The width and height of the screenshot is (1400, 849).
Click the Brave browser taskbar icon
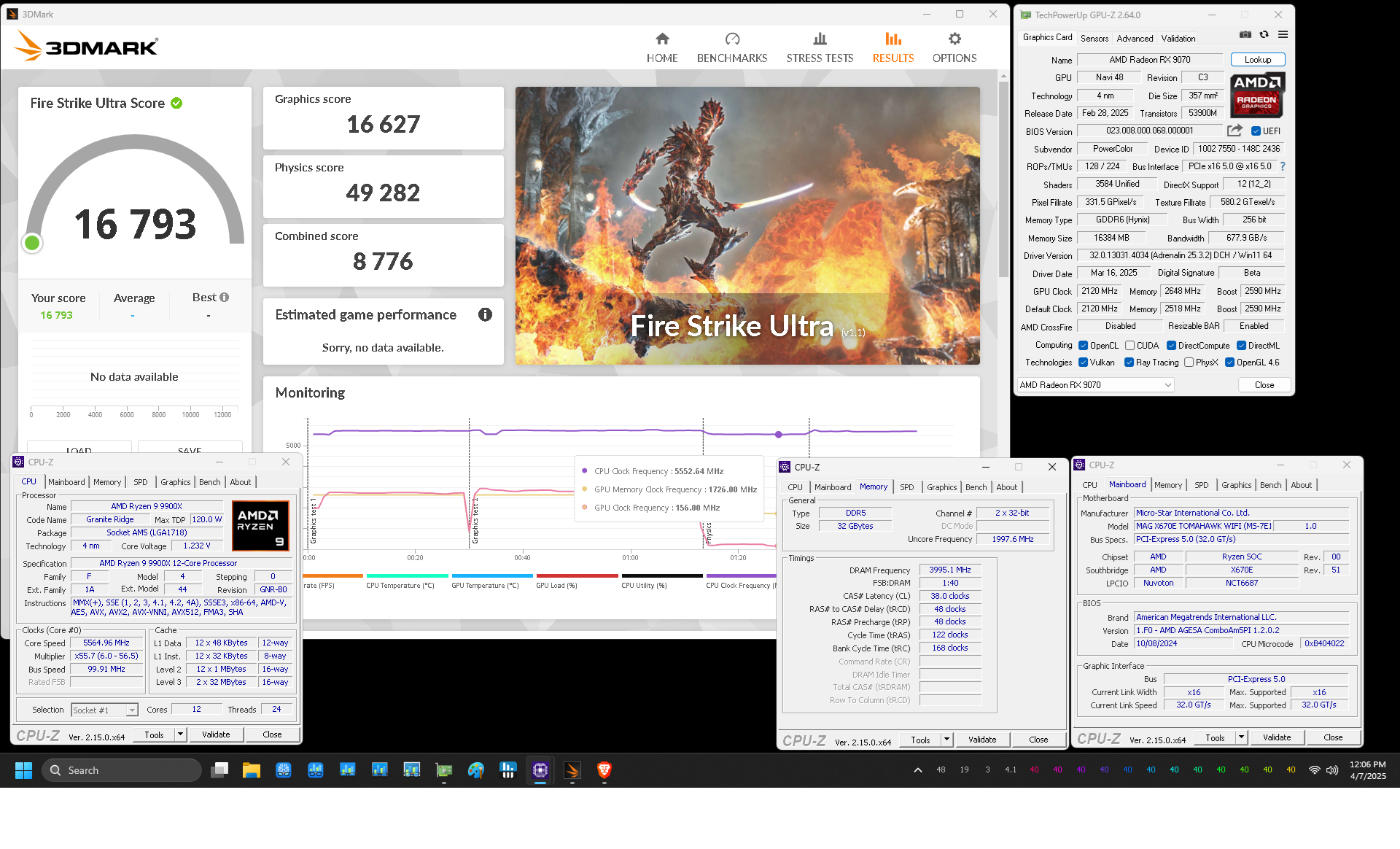point(604,770)
